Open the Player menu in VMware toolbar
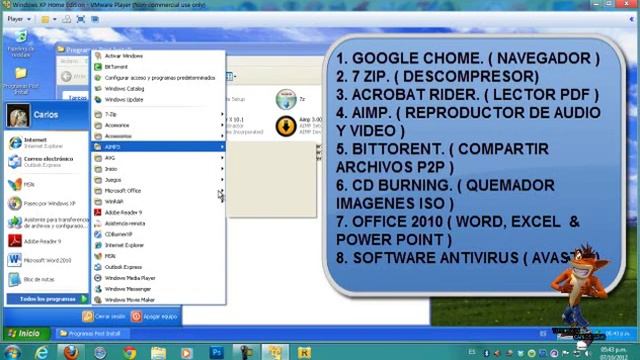 19,19
